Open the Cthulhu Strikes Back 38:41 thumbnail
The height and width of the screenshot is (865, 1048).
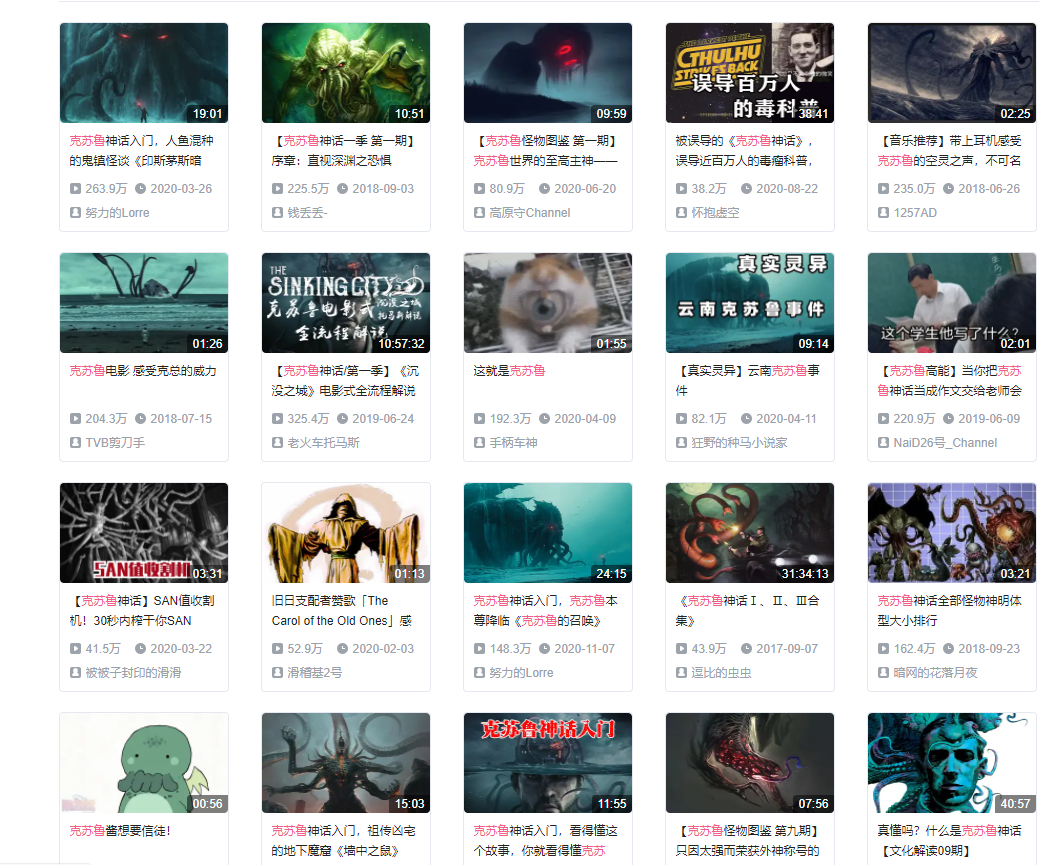tap(750, 73)
